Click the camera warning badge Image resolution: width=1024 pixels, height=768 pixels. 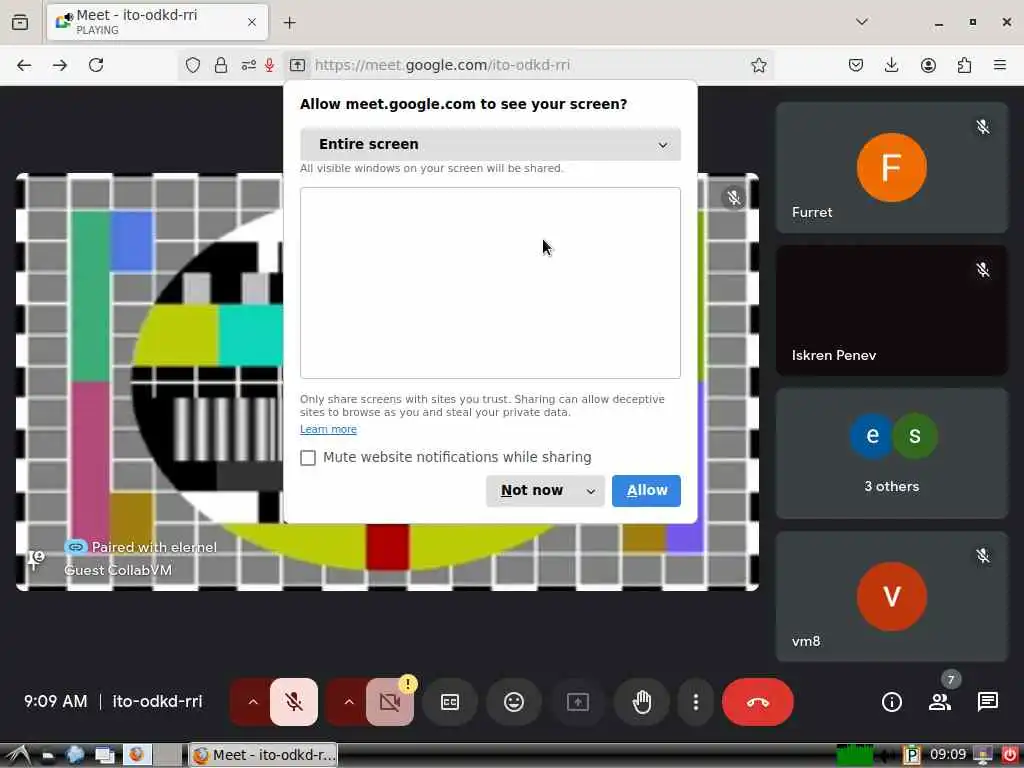[408, 684]
